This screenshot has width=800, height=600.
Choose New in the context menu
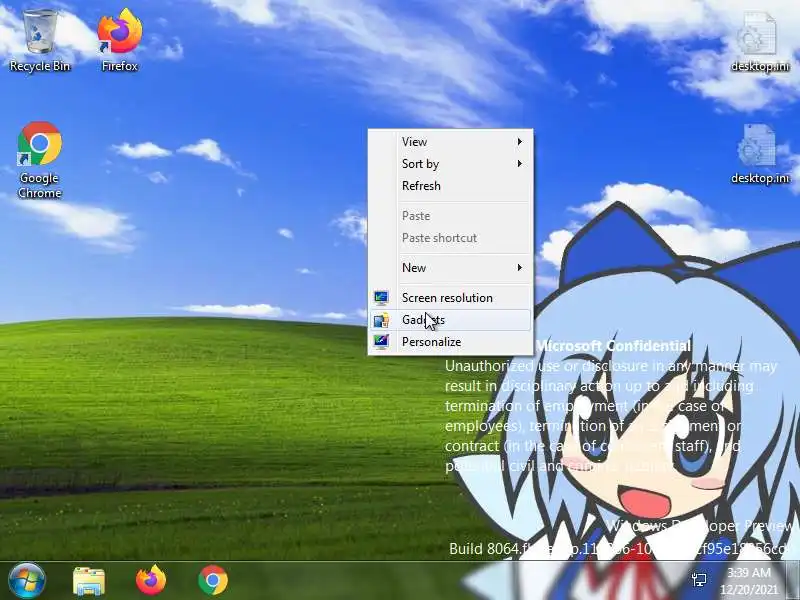click(x=450, y=267)
